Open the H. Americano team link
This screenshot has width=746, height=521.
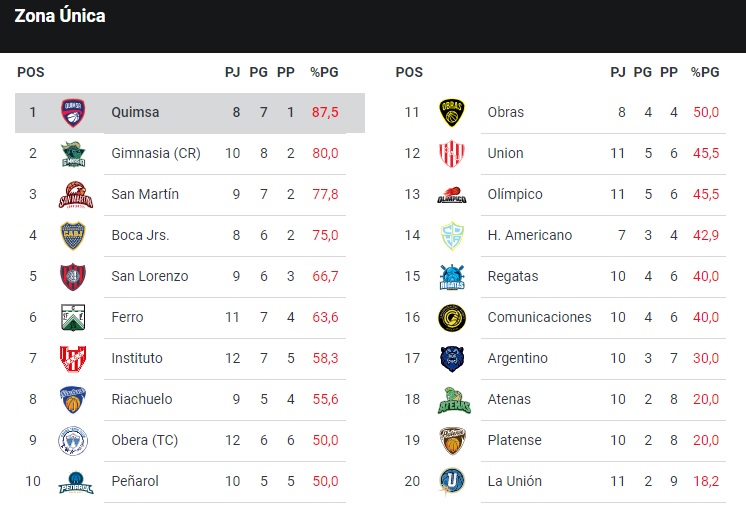(530, 235)
